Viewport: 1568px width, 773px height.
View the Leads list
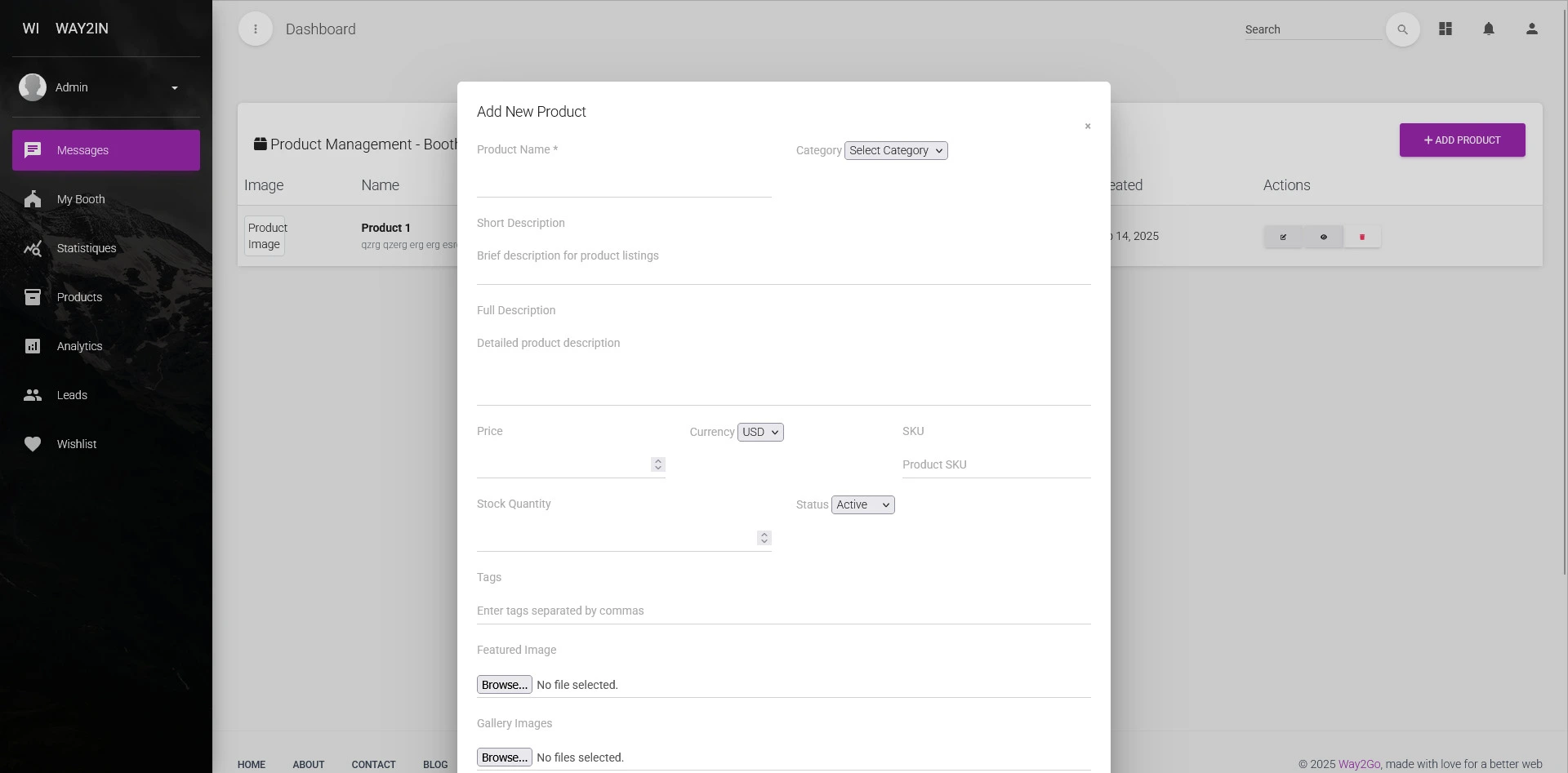pos(71,395)
